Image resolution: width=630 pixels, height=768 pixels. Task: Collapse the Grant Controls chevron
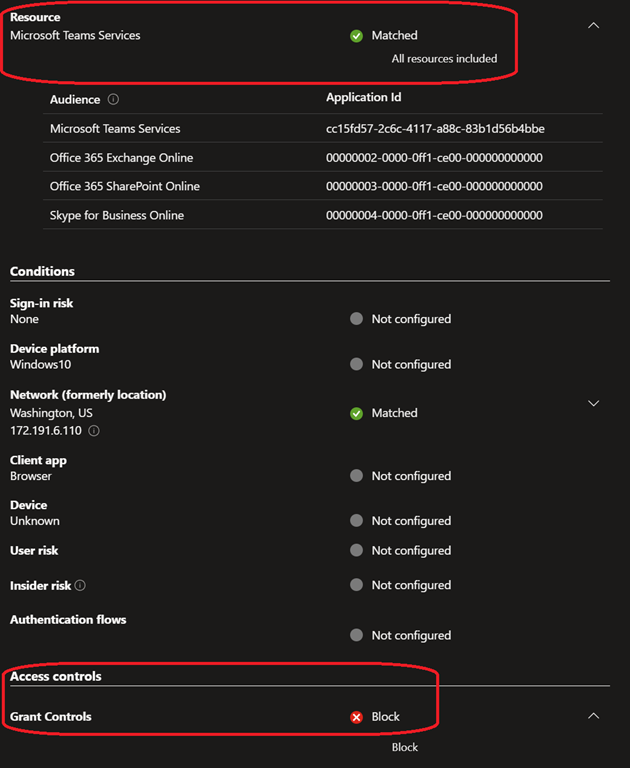point(593,716)
